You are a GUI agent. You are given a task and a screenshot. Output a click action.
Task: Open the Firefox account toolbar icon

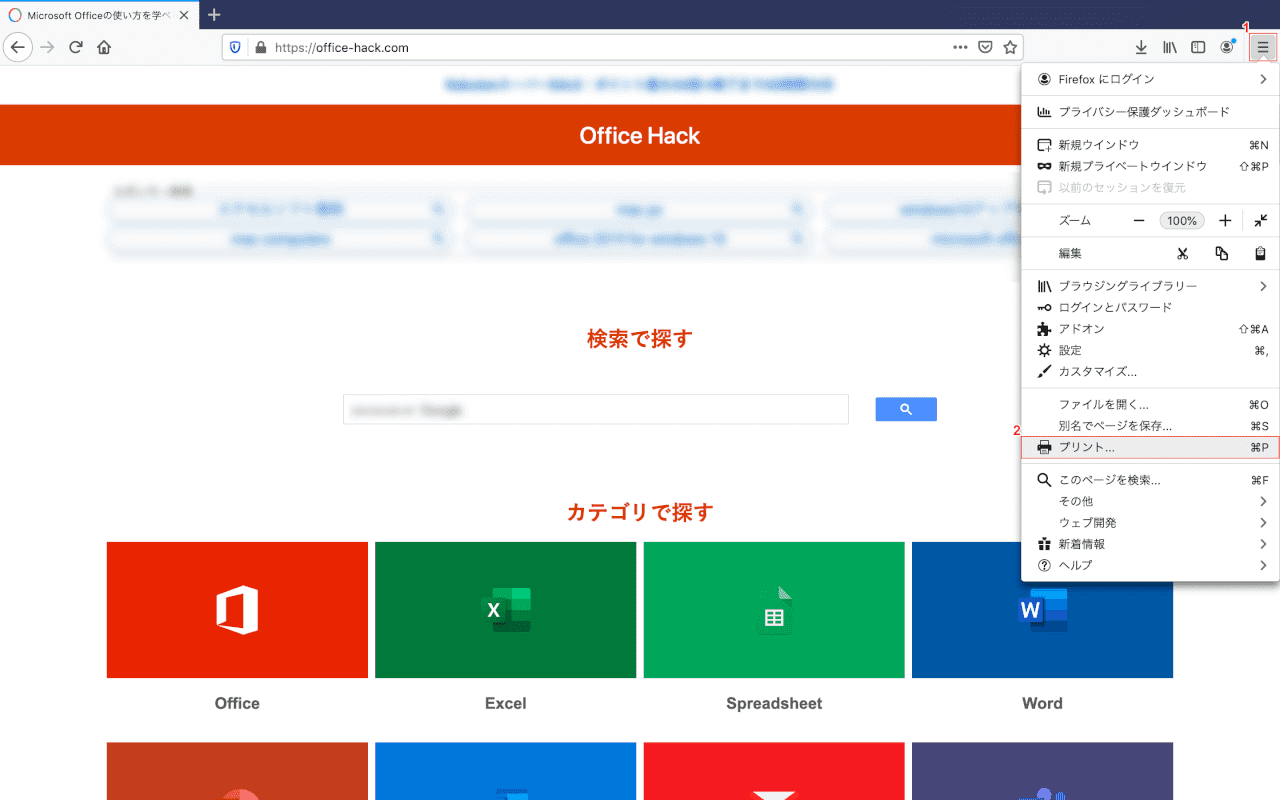click(1227, 47)
